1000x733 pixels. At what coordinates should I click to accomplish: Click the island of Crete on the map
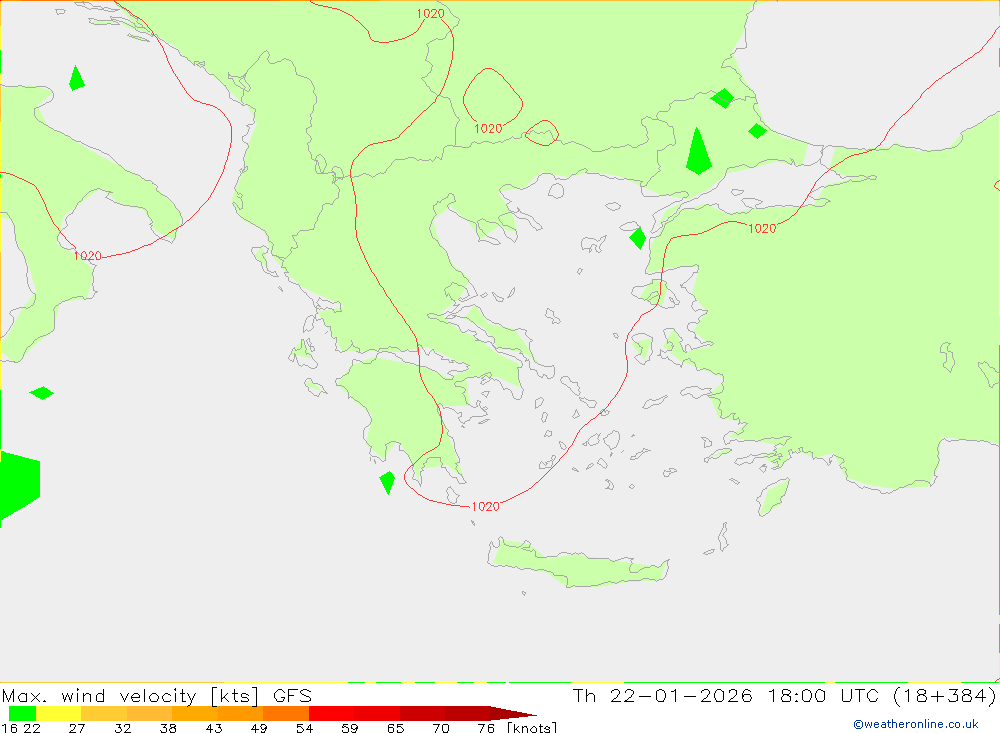(579, 563)
